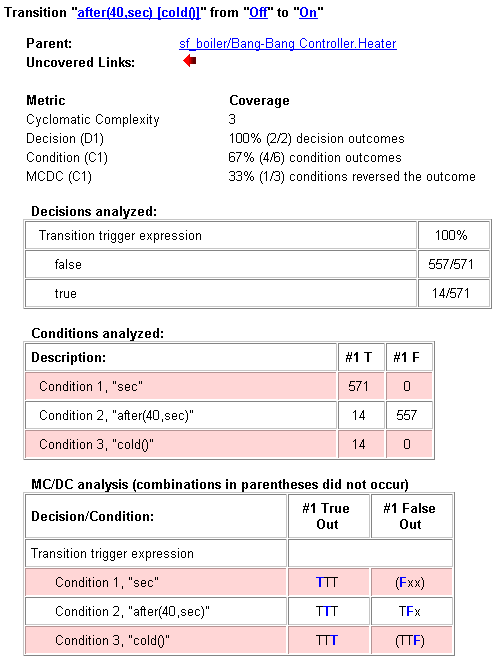Click the 557/571 false outcome cell
The height and width of the screenshot is (663, 504).
[450, 264]
